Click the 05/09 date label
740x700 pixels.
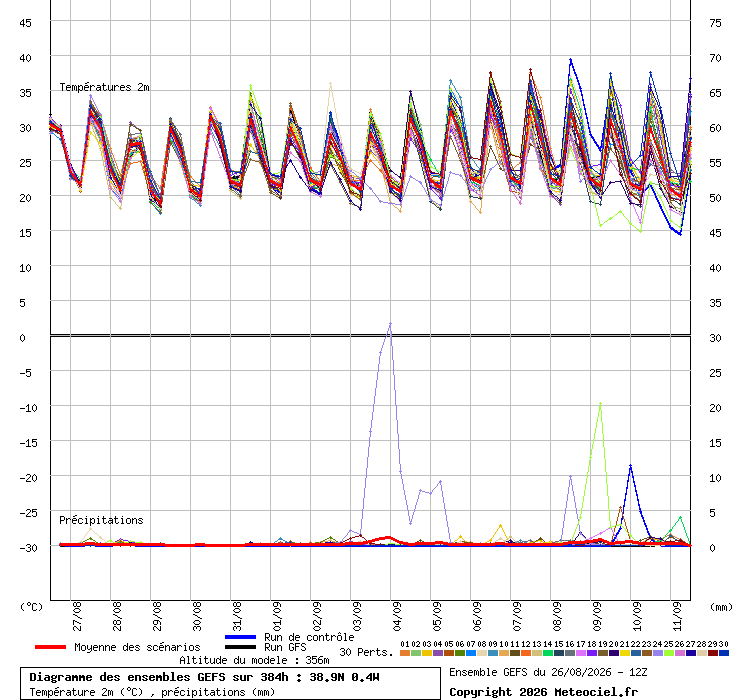point(437,616)
